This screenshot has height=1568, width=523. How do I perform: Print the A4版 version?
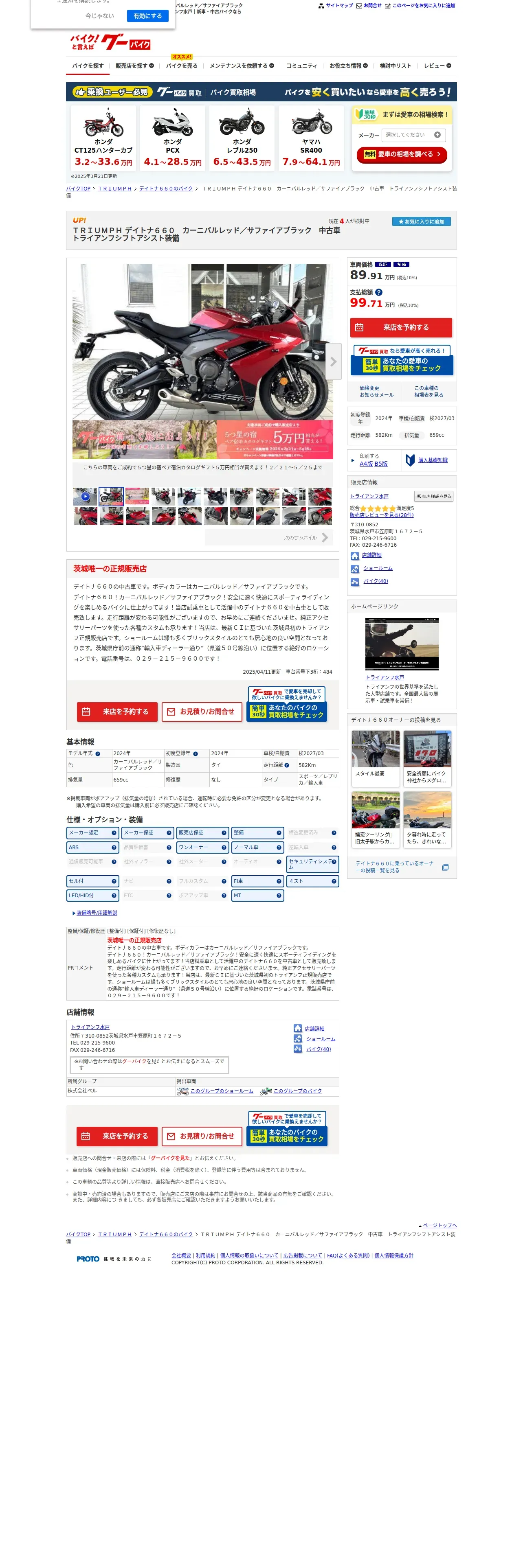366,464
